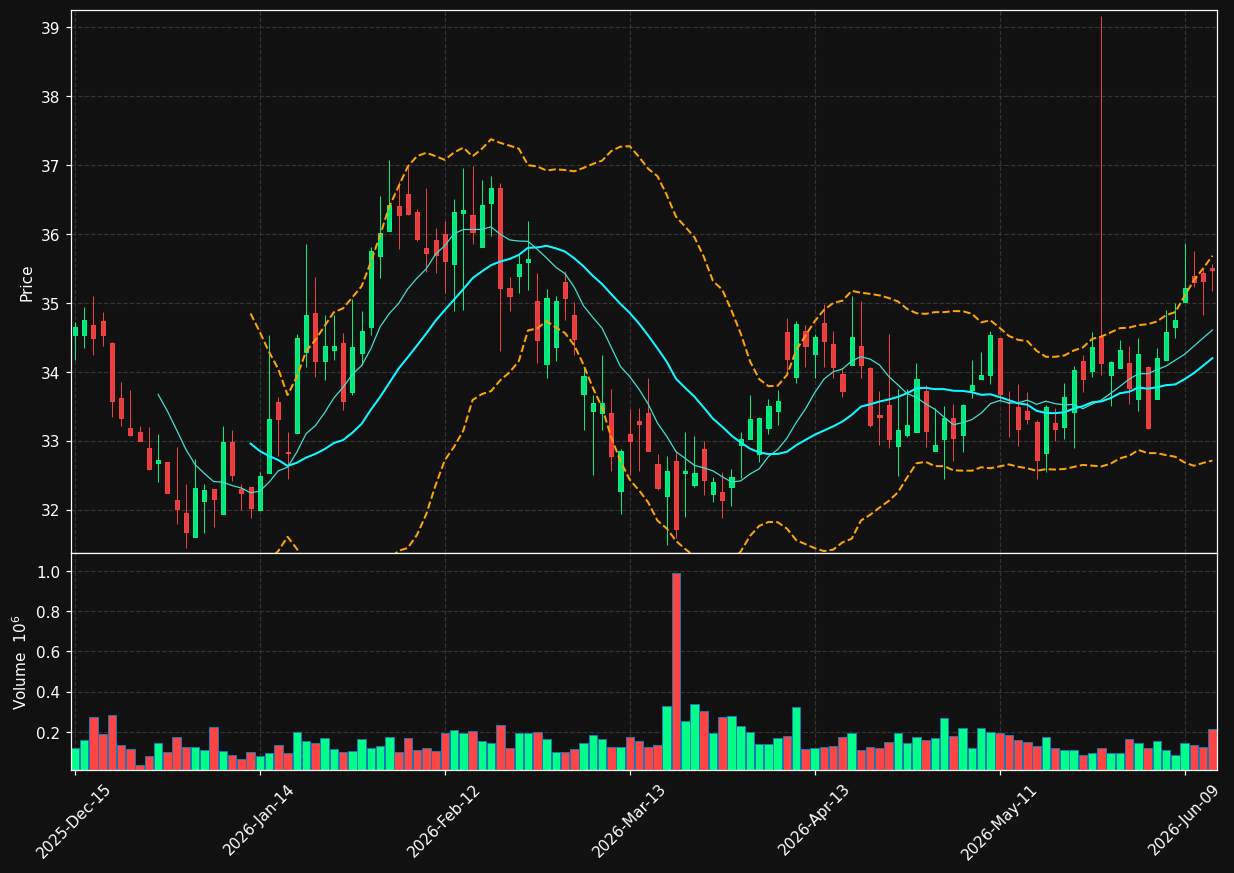
Task: Select the 2026-Jan-14 date label
Action: [x=259, y=821]
